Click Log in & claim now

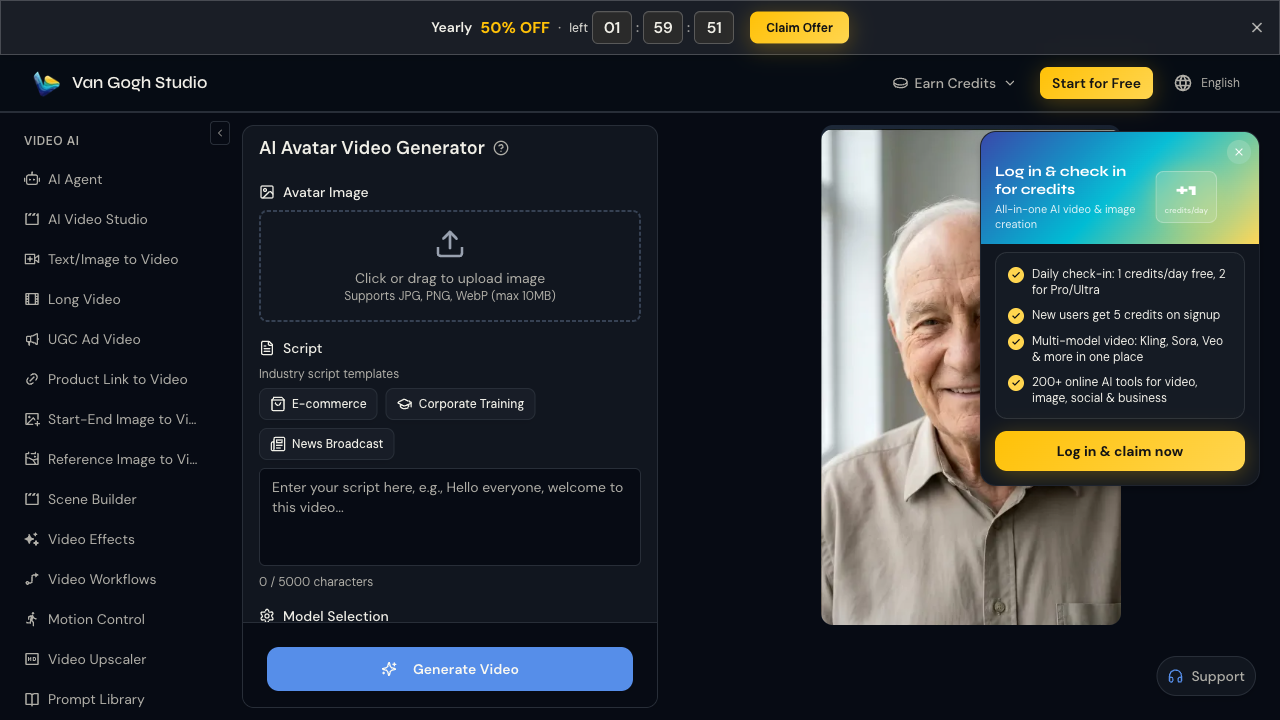[1120, 451]
